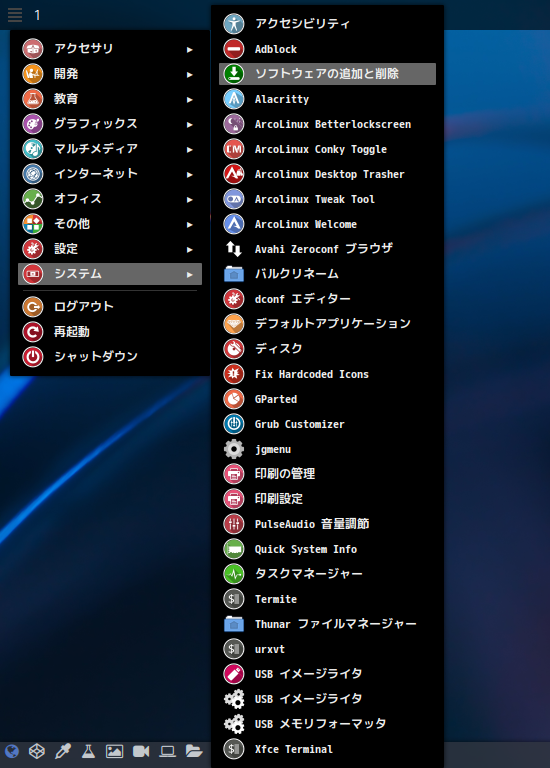Open Avahi Zeroconf ブラウザ icon
Screen dimensions: 550x768
tap(234, 249)
